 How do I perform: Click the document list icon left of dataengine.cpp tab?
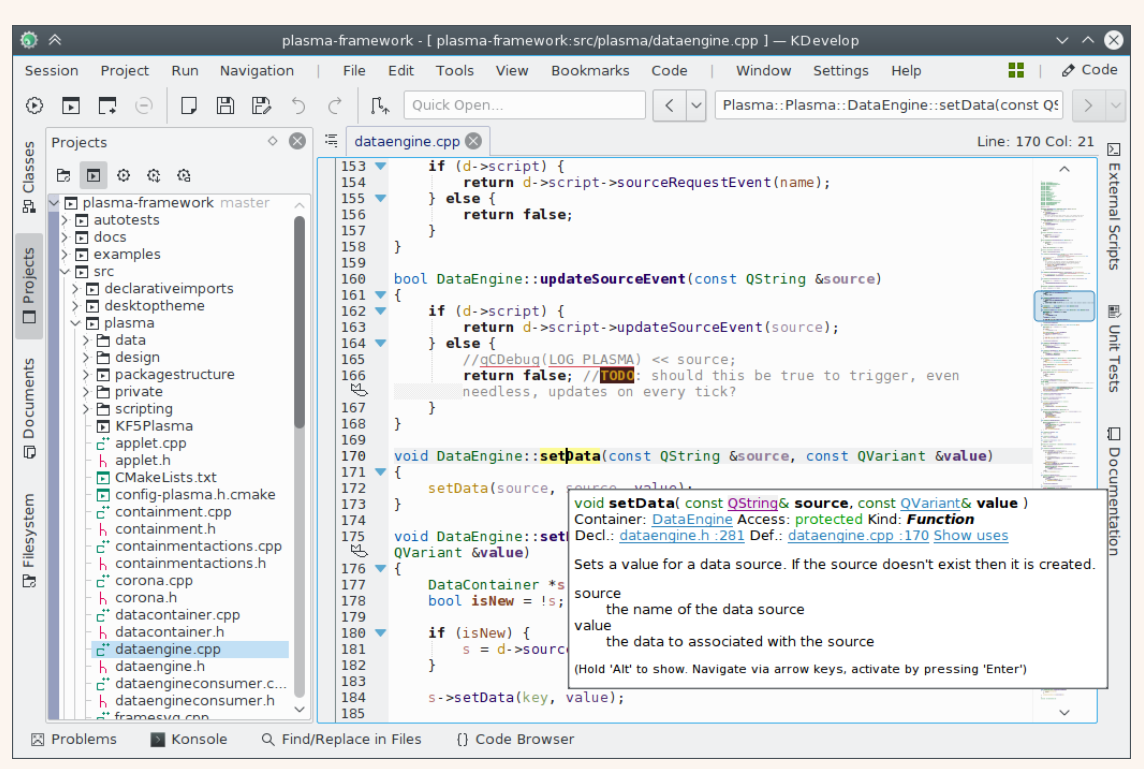(331, 141)
